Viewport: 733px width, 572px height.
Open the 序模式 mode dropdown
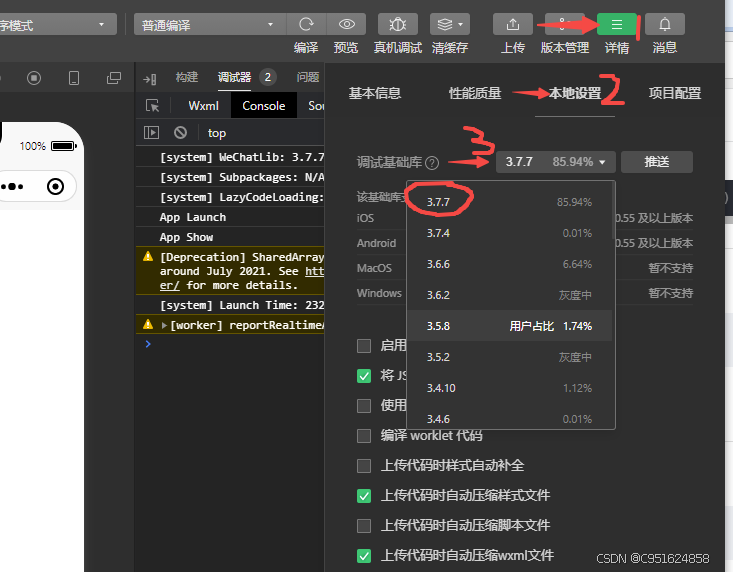[x=58, y=24]
